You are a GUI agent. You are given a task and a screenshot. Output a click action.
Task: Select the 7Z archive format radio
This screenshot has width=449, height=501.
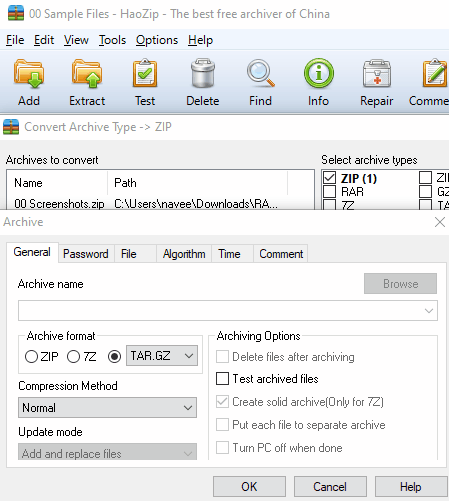click(x=73, y=356)
